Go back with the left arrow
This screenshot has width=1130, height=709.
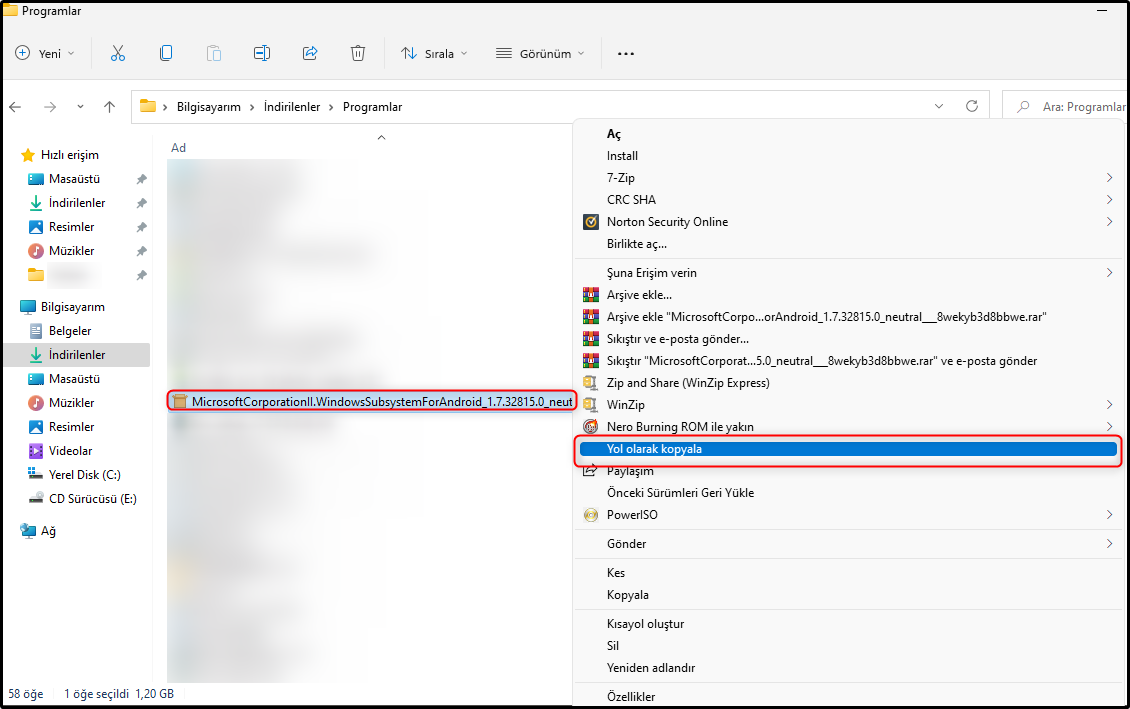click(15, 107)
